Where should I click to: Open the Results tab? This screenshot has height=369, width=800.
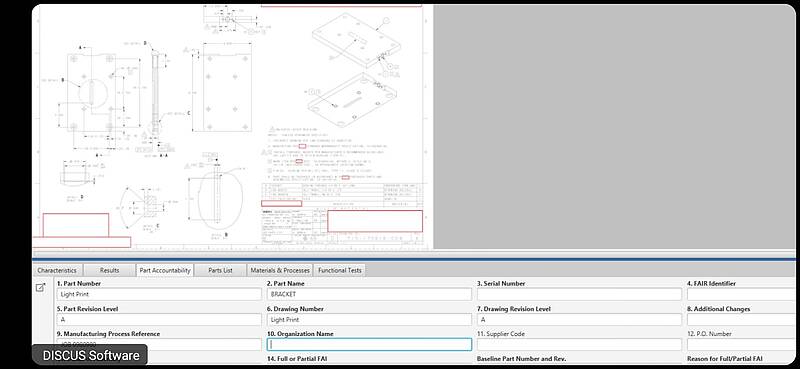[109, 270]
